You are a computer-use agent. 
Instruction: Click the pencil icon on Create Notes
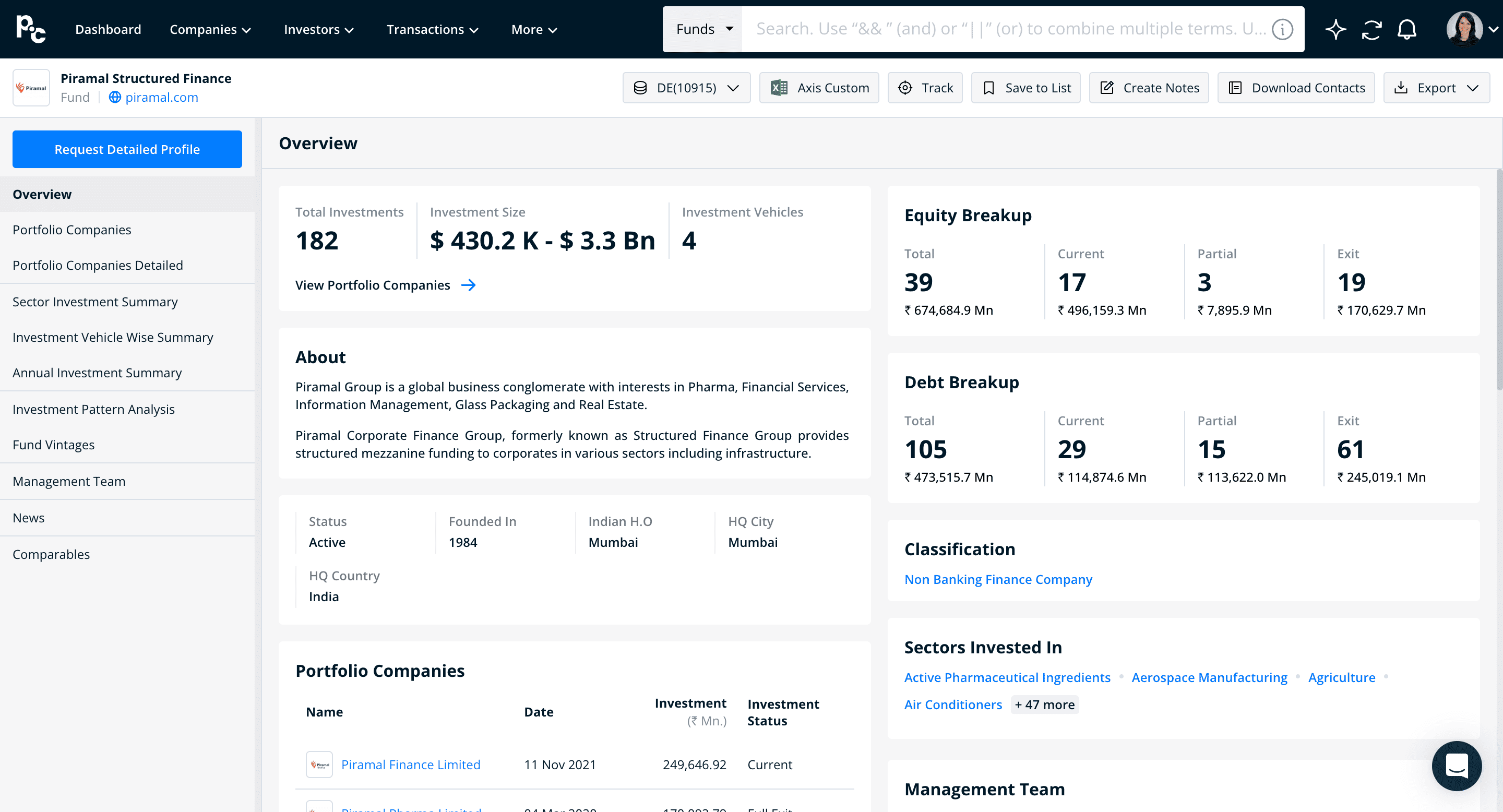1107,88
